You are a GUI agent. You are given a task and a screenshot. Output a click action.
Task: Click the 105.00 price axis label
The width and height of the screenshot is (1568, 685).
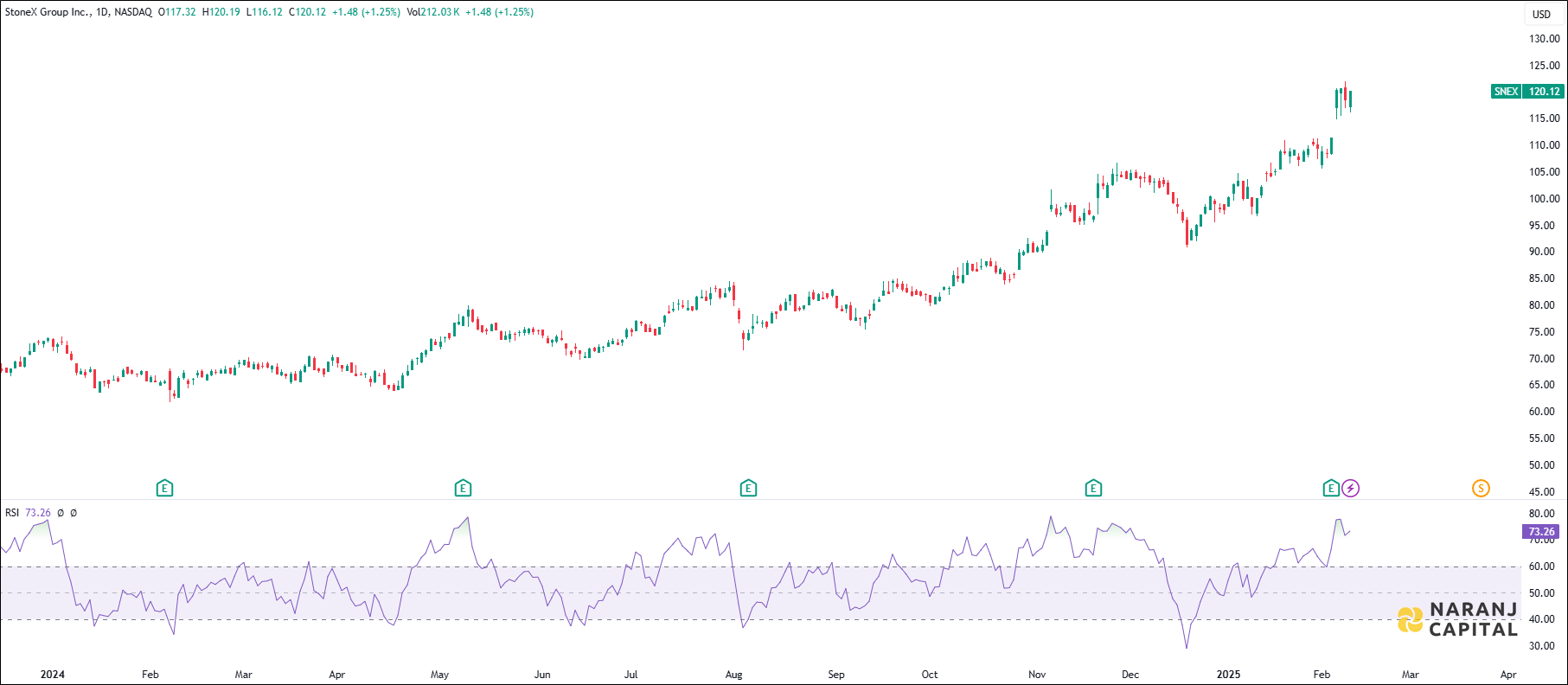(x=1545, y=172)
